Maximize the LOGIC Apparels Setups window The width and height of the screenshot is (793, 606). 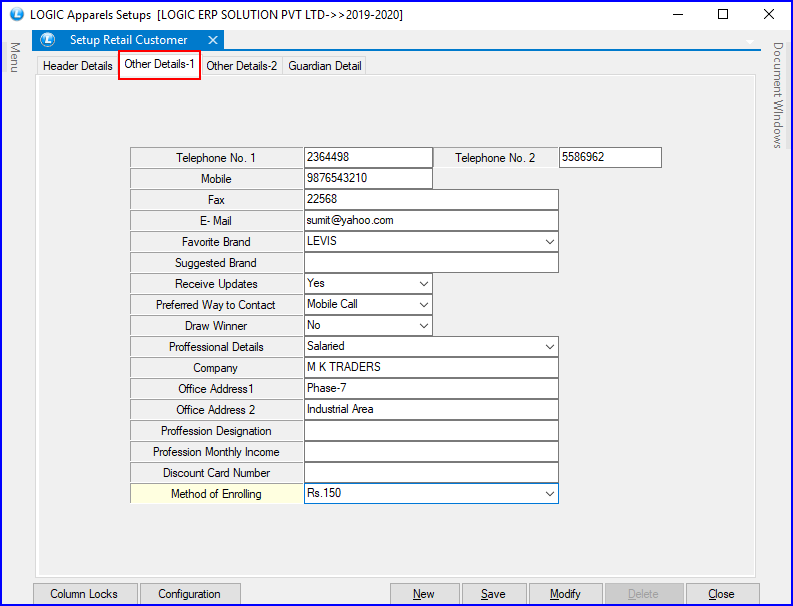[723, 14]
